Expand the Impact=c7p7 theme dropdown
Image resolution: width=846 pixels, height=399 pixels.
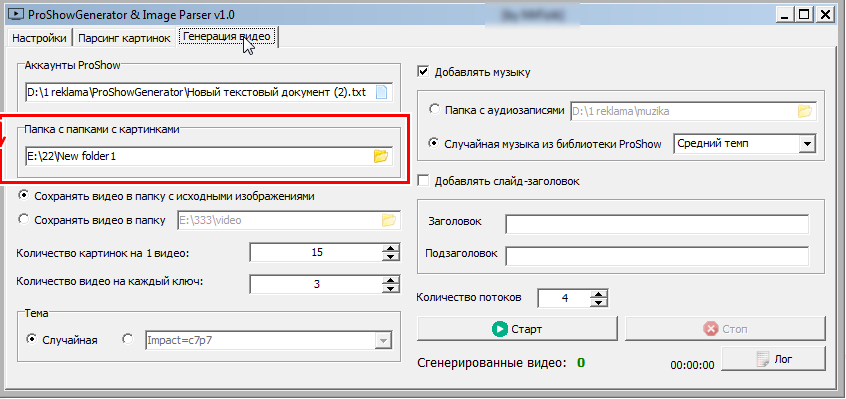[x=383, y=340]
